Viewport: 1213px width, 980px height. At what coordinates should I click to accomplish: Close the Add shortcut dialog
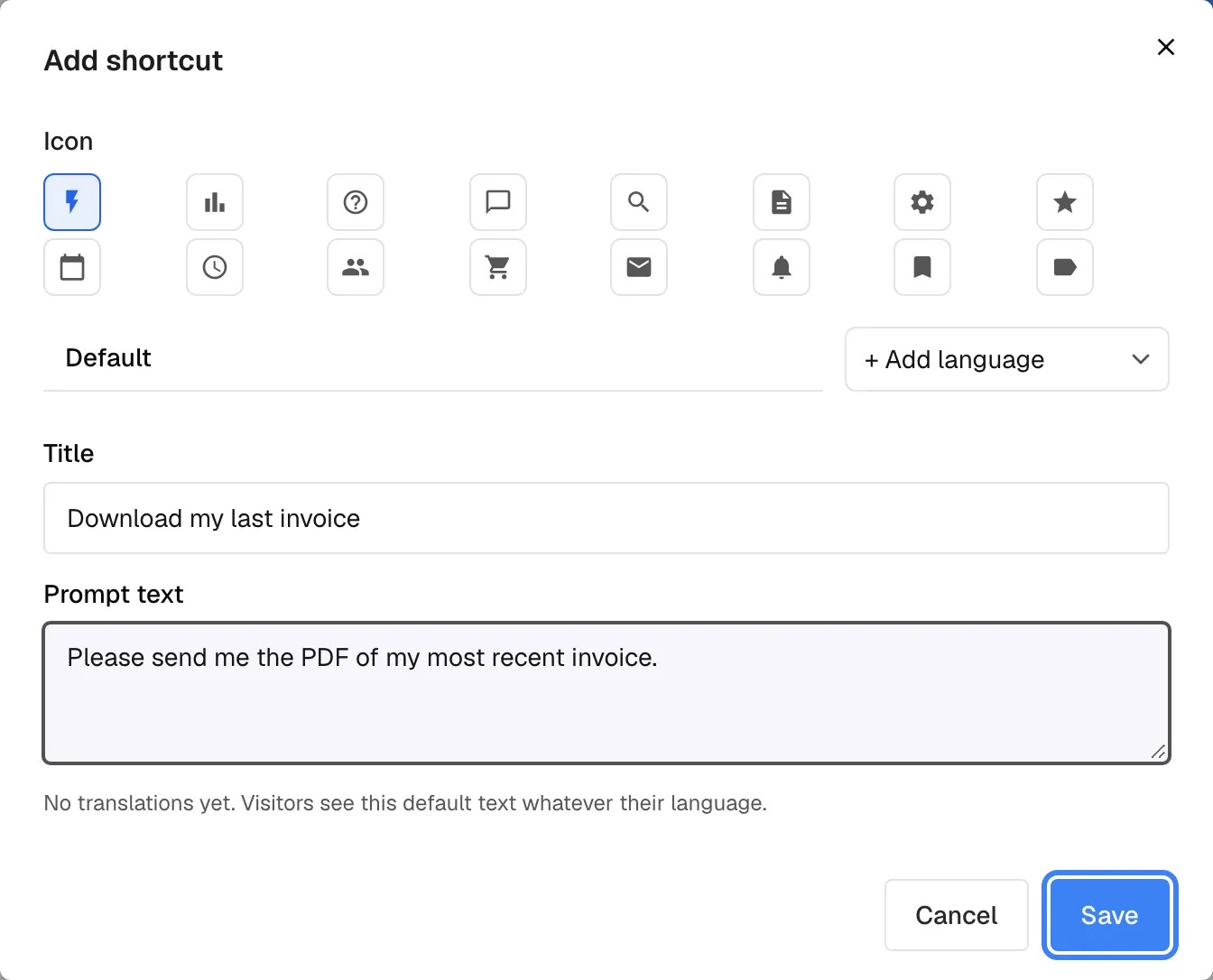[x=1166, y=47]
